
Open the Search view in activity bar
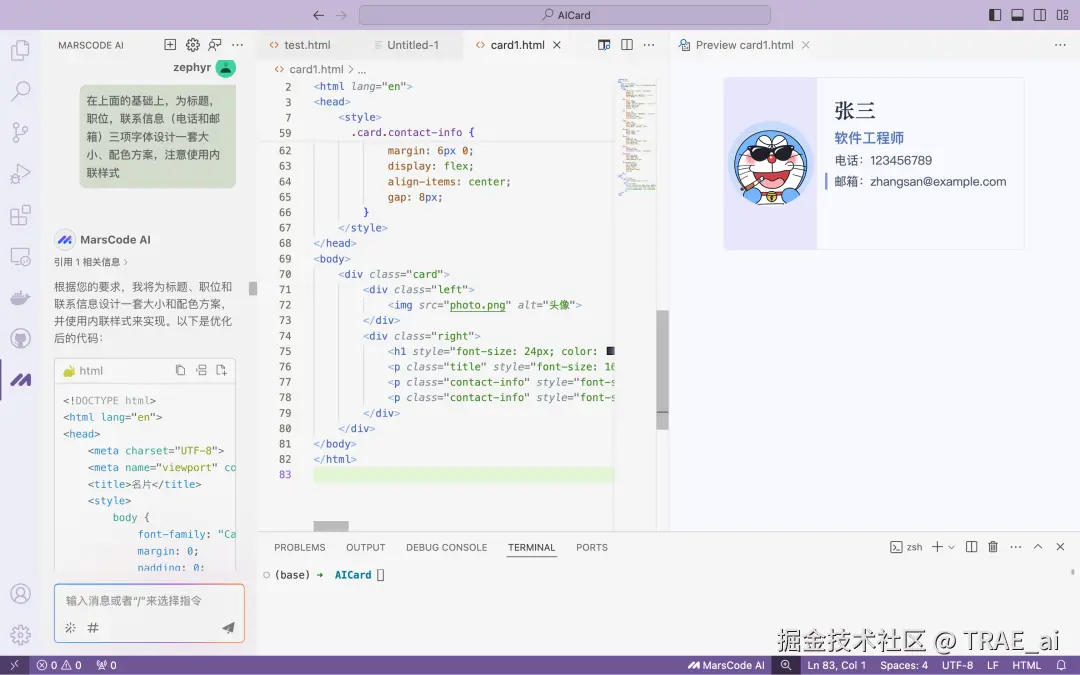coord(20,91)
